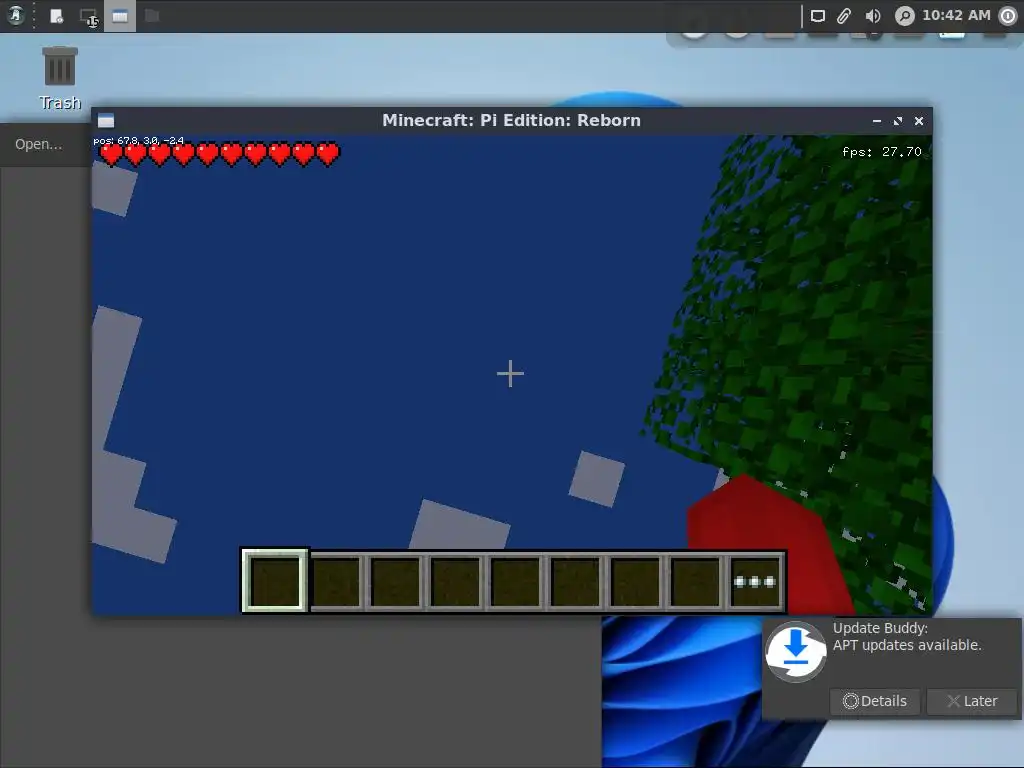Select the second hotbar slot
The height and width of the screenshot is (768, 1024).
coord(335,581)
